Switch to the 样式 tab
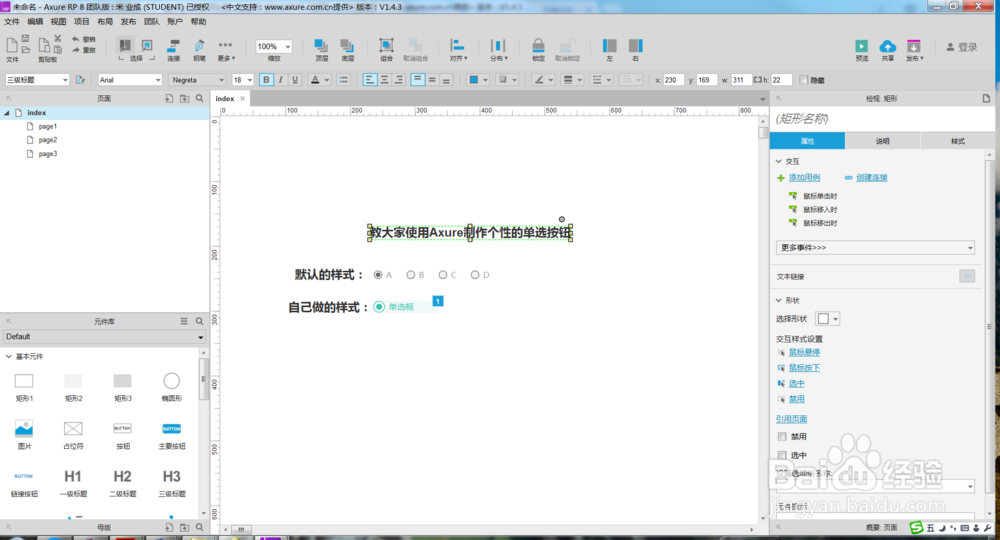This screenshot has width=1000, height=540. 957,141
